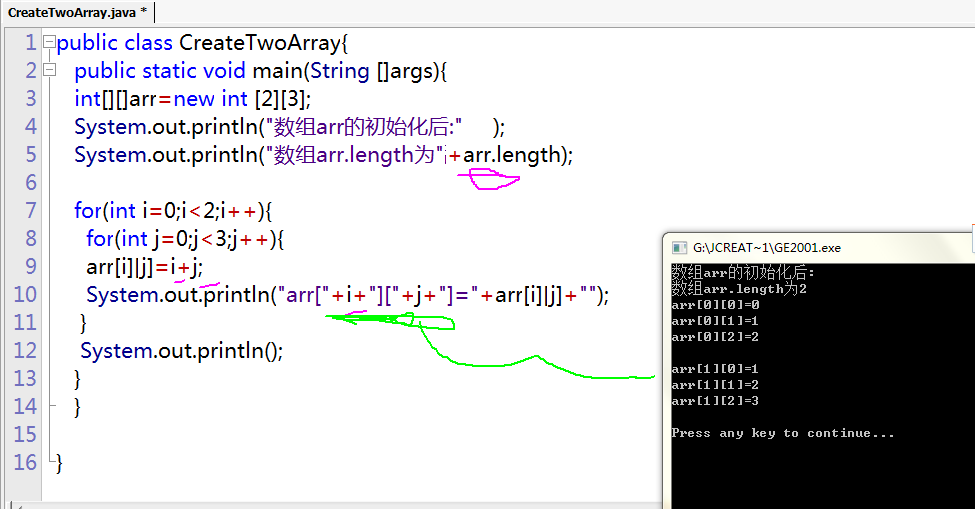Click line number 10 in gutter
This screenshot has height=509, width=975.
(25, 295)
